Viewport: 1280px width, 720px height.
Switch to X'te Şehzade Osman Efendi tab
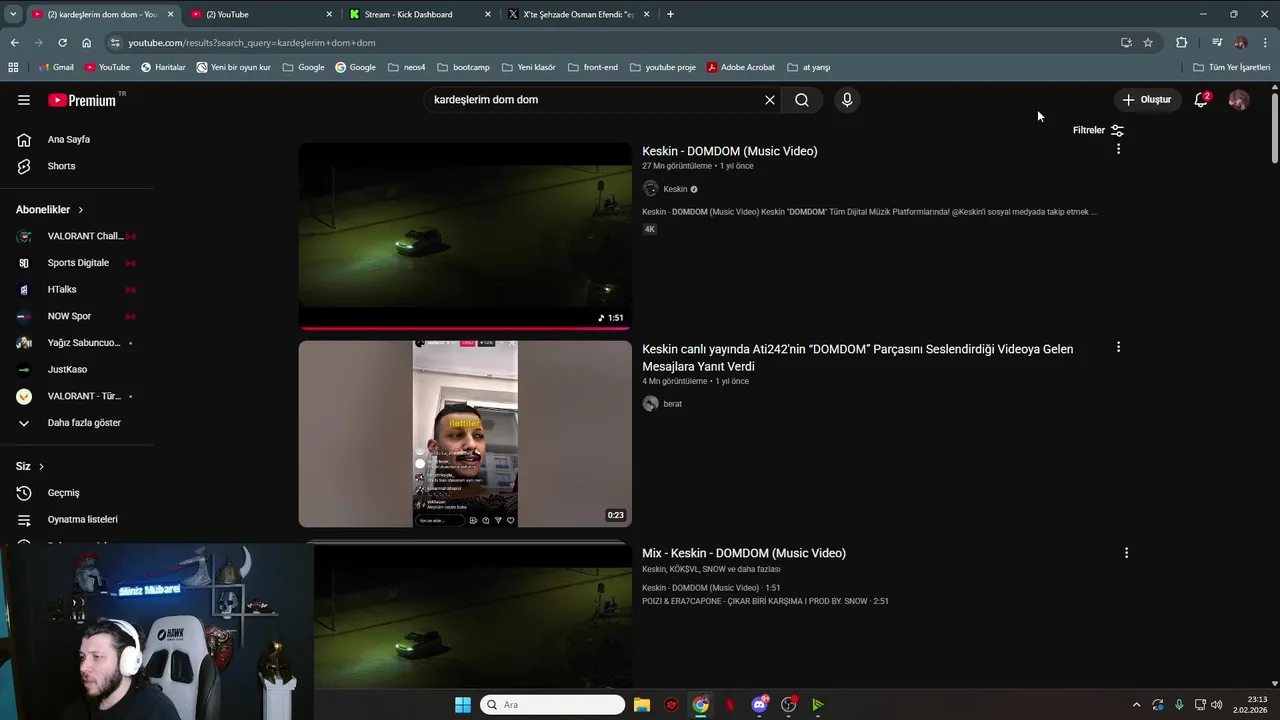(578, 14)
